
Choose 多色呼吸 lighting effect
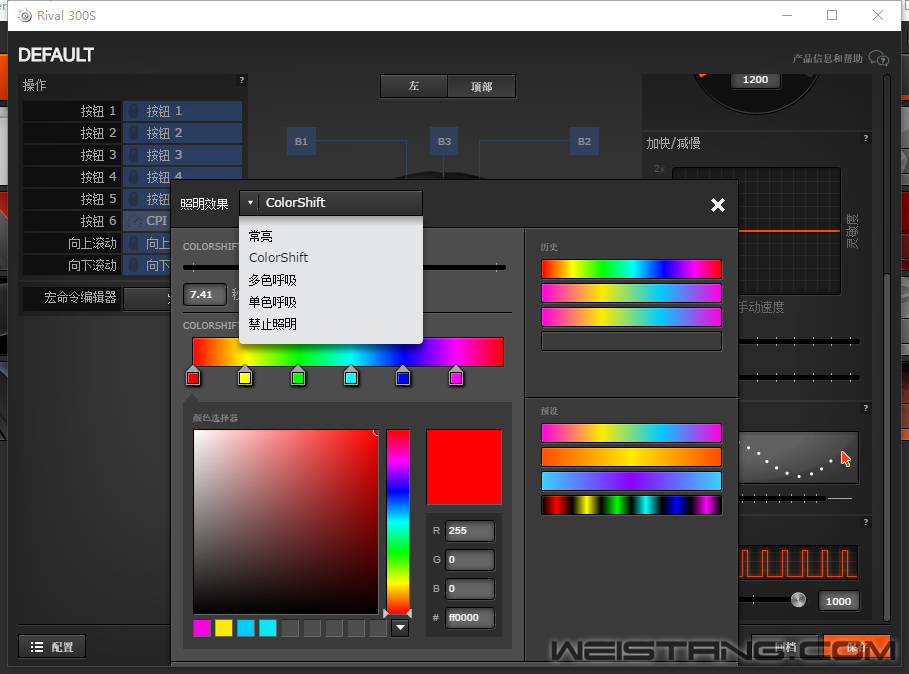tap(272, 280)
